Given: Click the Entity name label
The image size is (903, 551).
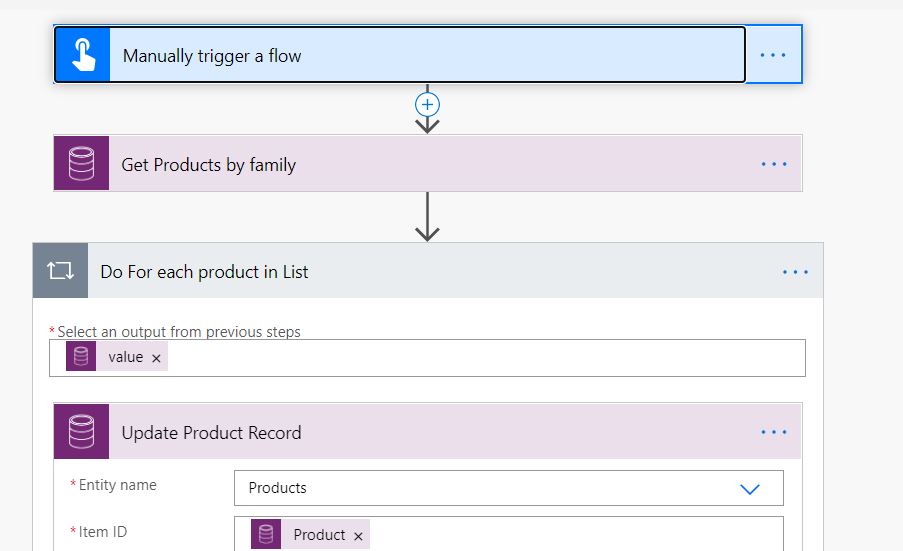Looking at the screenshot, I should pos(117,485).
